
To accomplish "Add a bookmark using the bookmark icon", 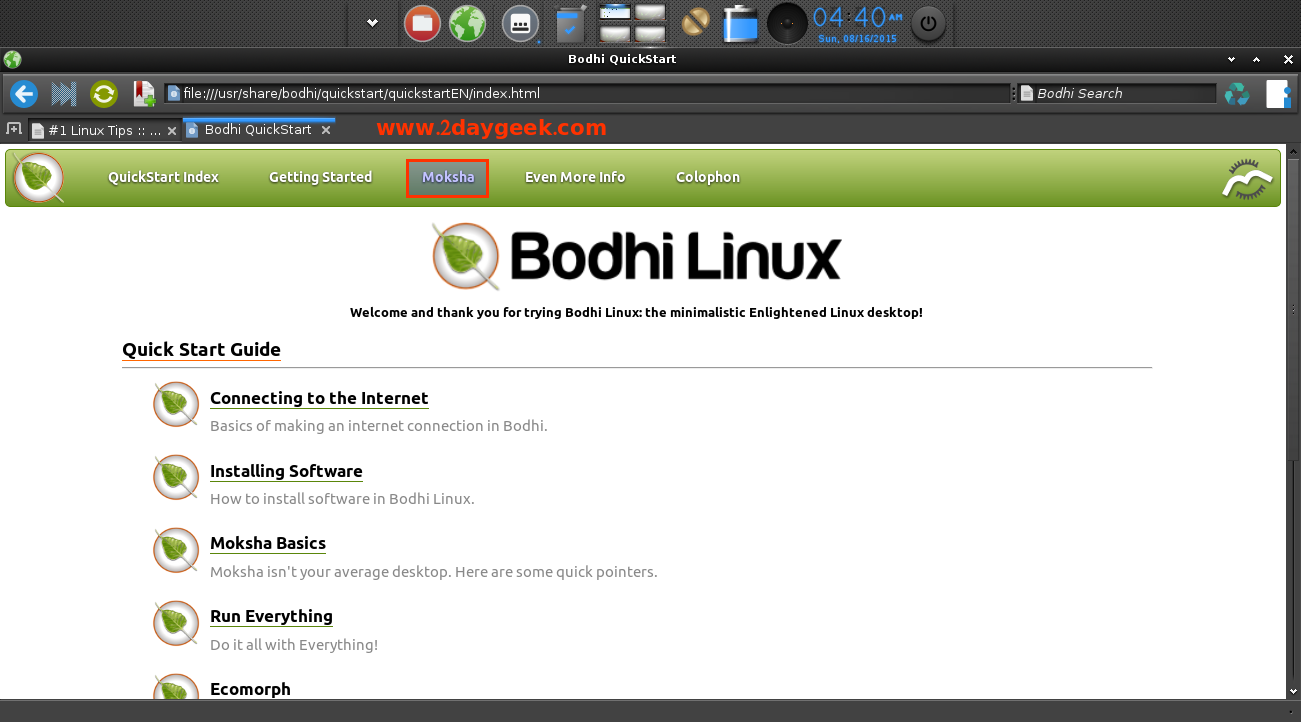I will (144, 94).
